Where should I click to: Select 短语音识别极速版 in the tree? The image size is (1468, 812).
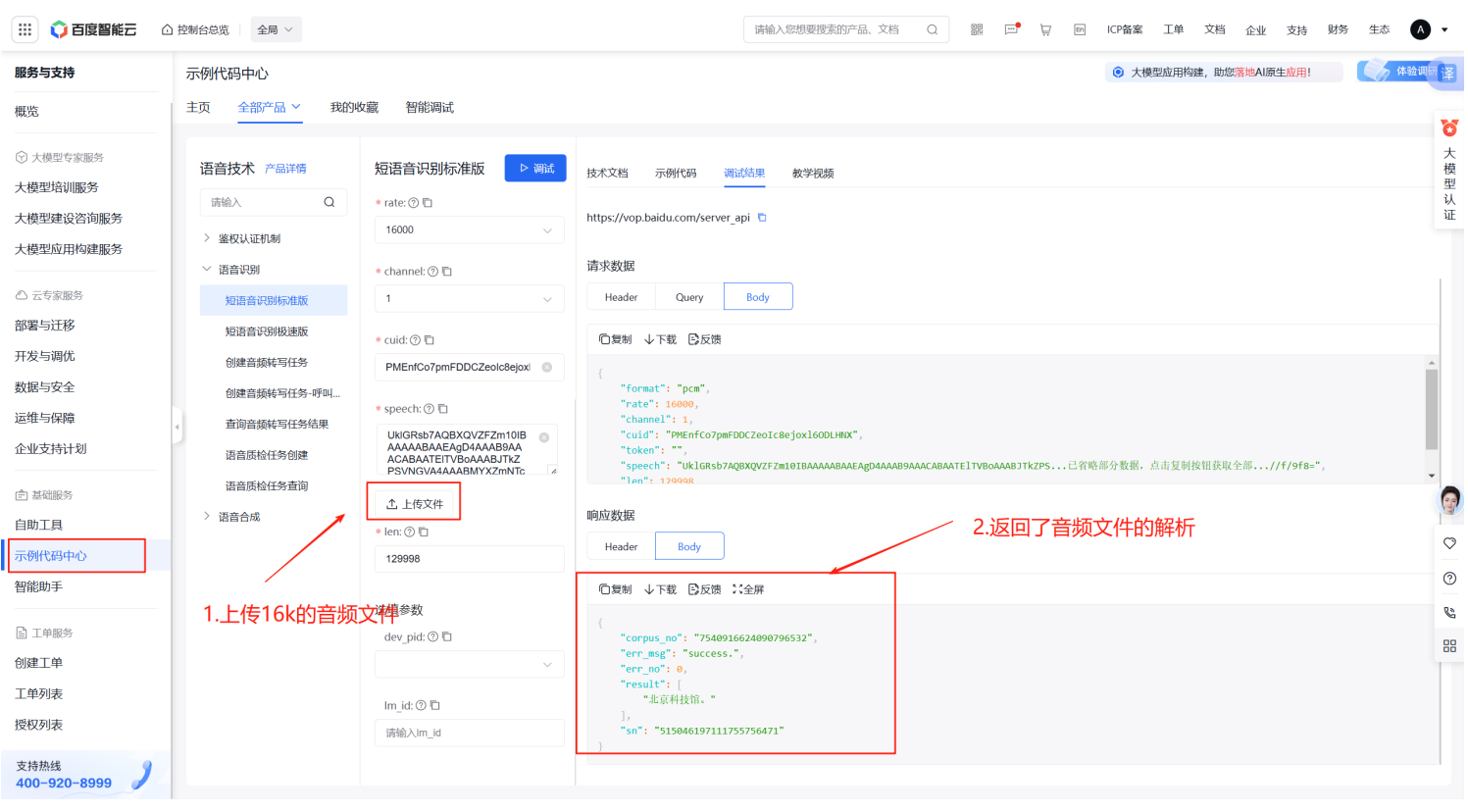[267, 331]
